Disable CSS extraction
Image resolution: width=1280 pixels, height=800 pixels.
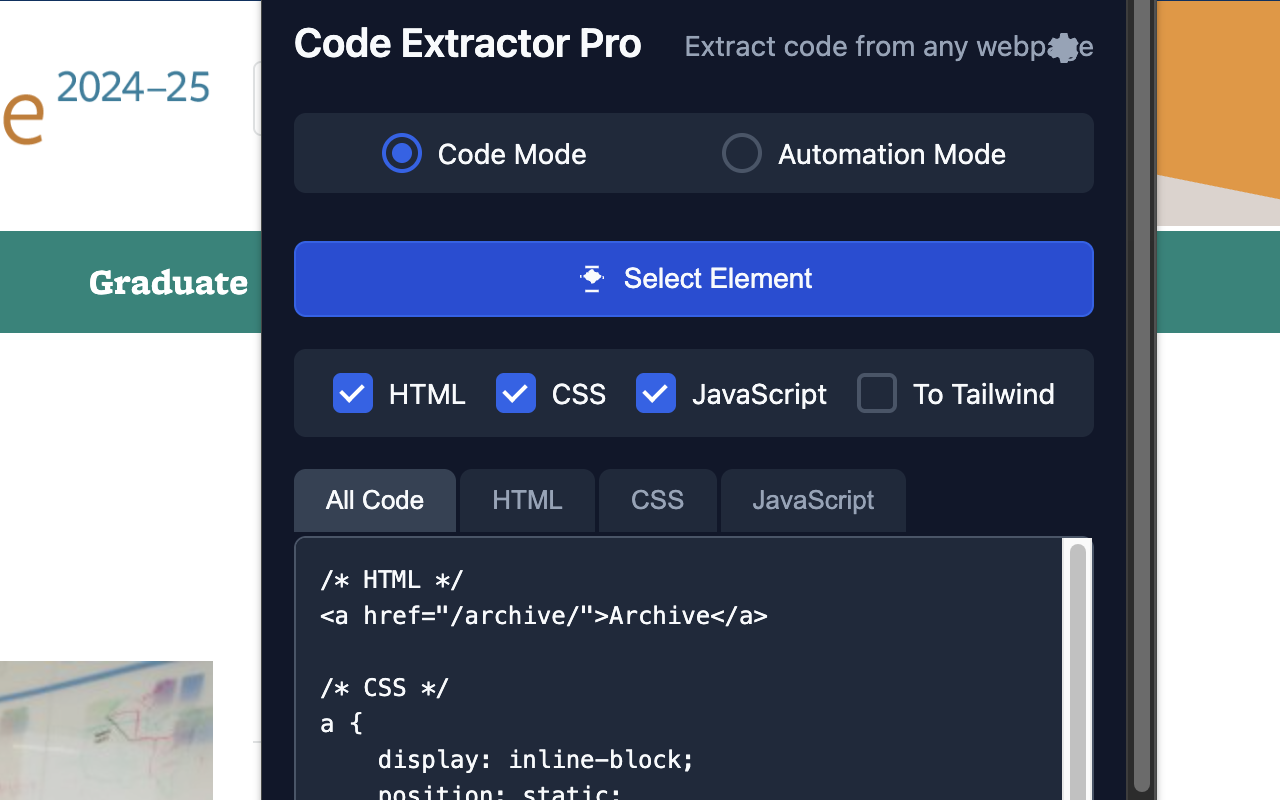tap(515, 393)
